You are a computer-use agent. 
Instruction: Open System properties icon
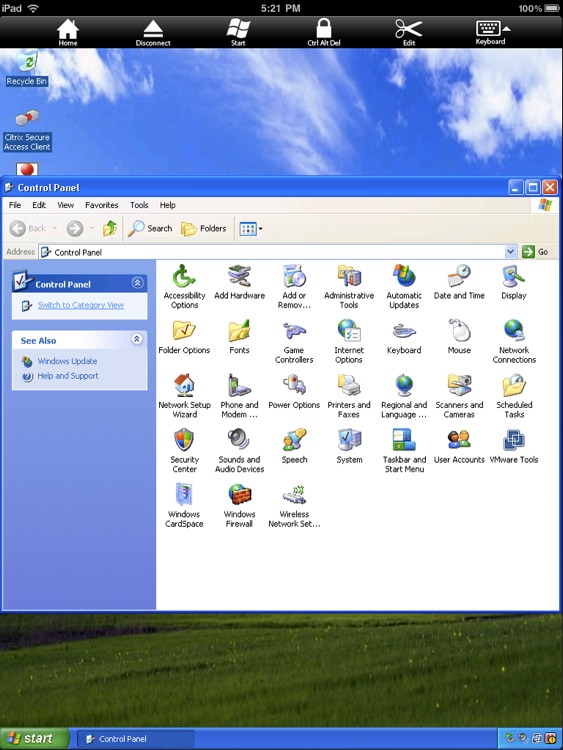(x=349, y=446)
